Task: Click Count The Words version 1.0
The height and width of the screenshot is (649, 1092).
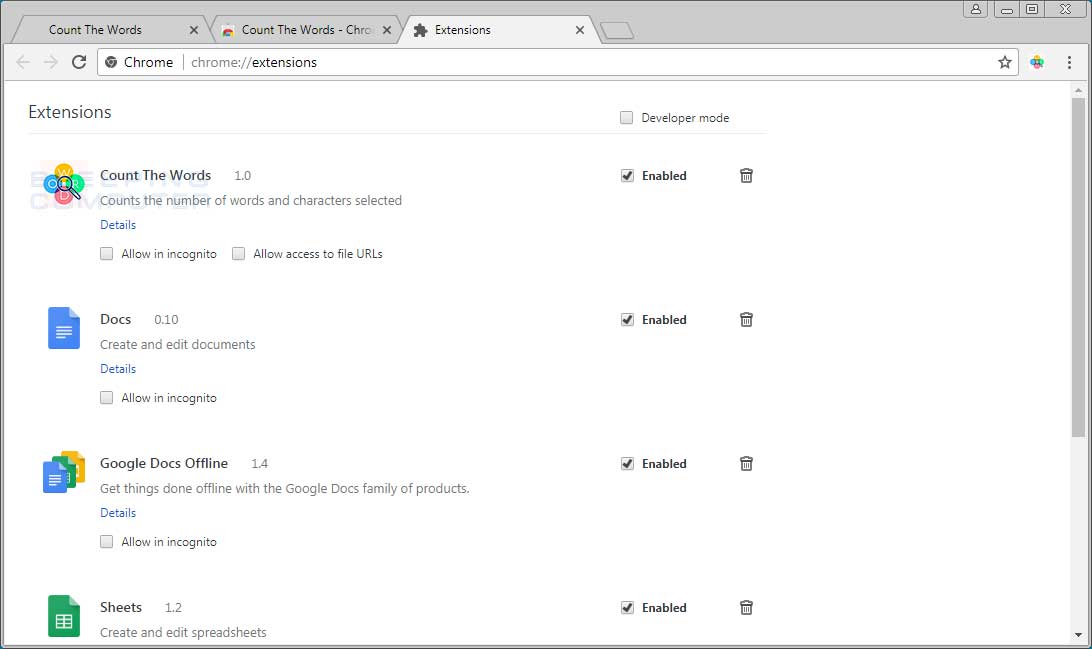Action: click(242, 175)
